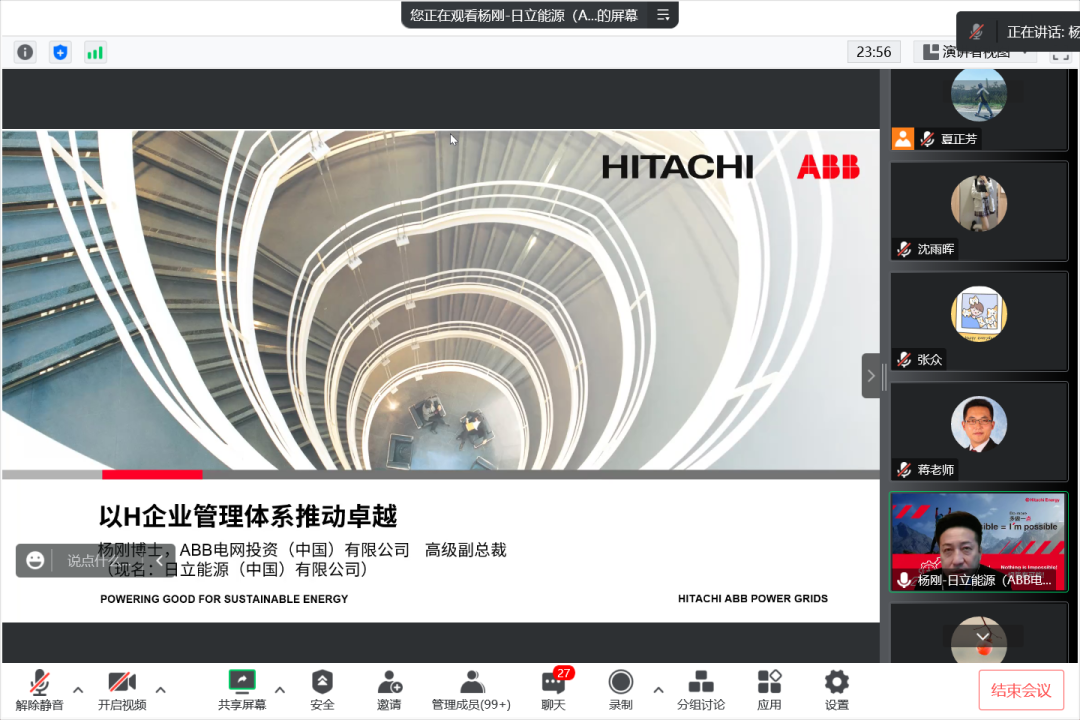This screenshot has width=1080, height=720.
Task: Check the green network signal icon
Action: click(95, 52)
